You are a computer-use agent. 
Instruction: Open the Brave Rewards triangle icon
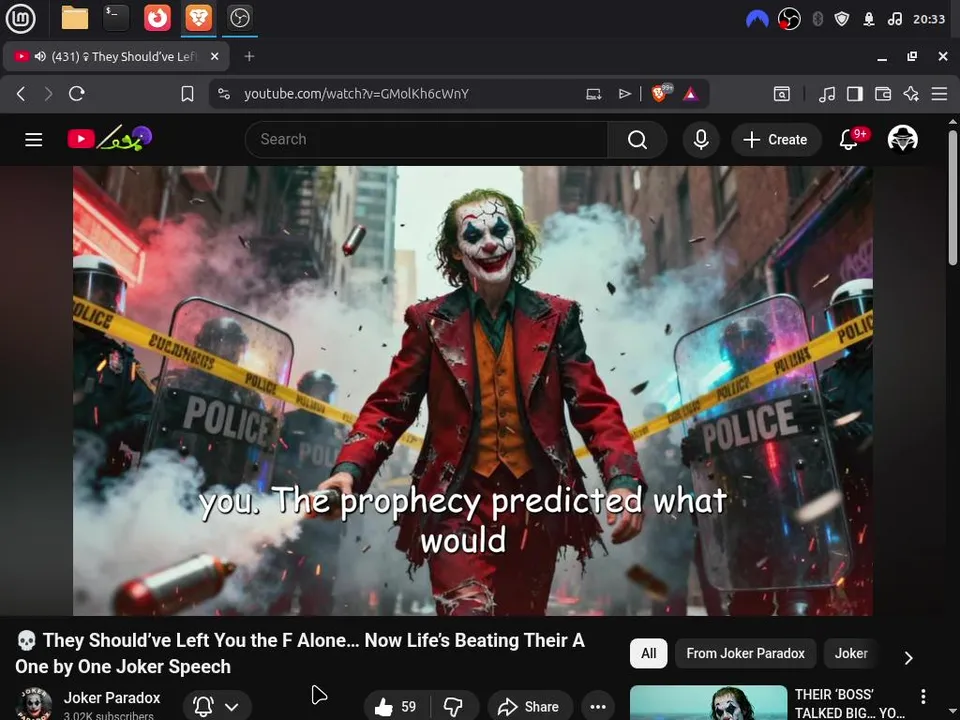point(691,94)
